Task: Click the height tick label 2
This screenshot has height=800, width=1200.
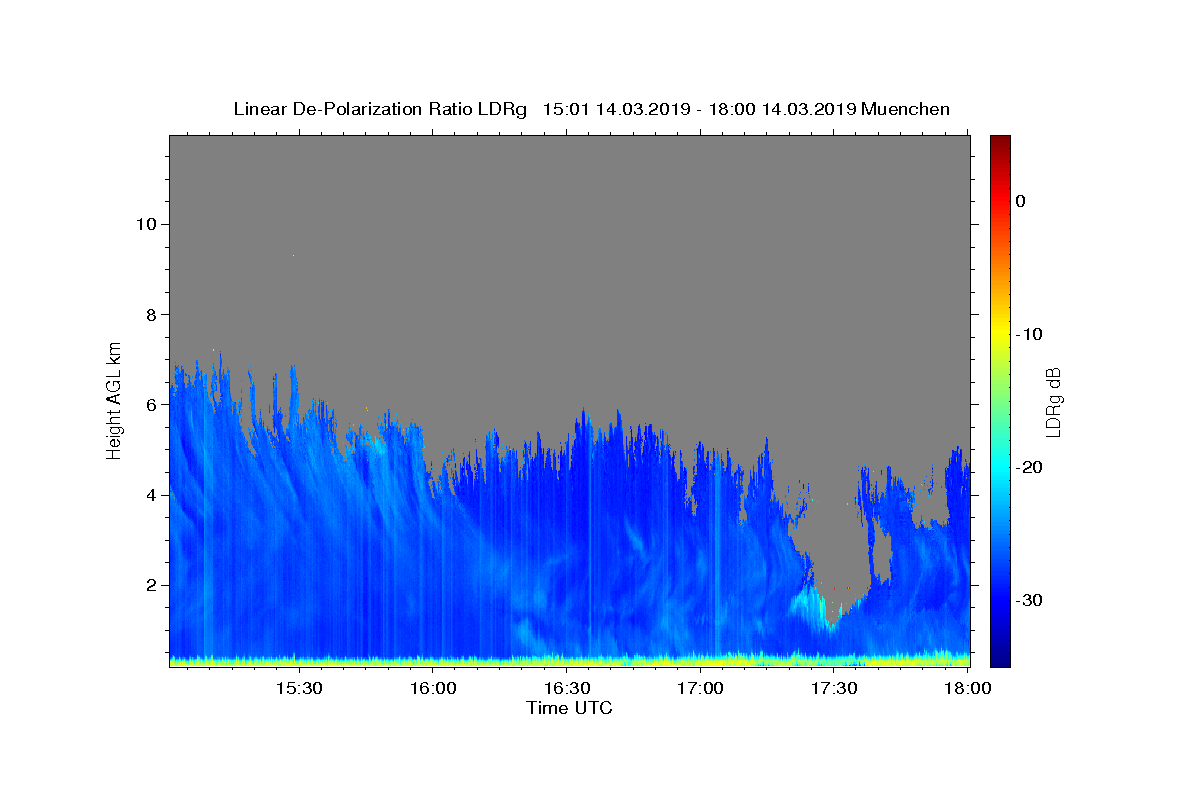Action: (x=149, y=586)
